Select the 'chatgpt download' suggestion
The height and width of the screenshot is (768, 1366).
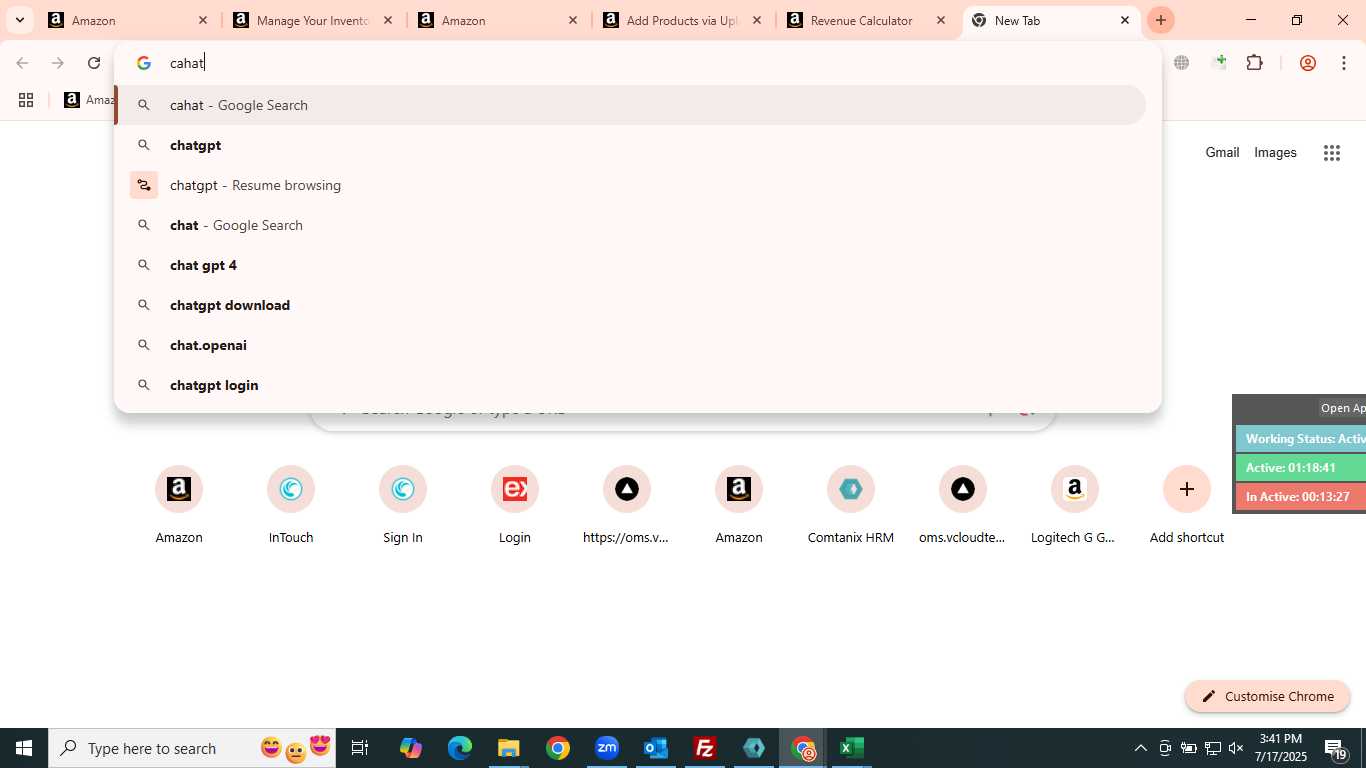(x=631, y=305)
